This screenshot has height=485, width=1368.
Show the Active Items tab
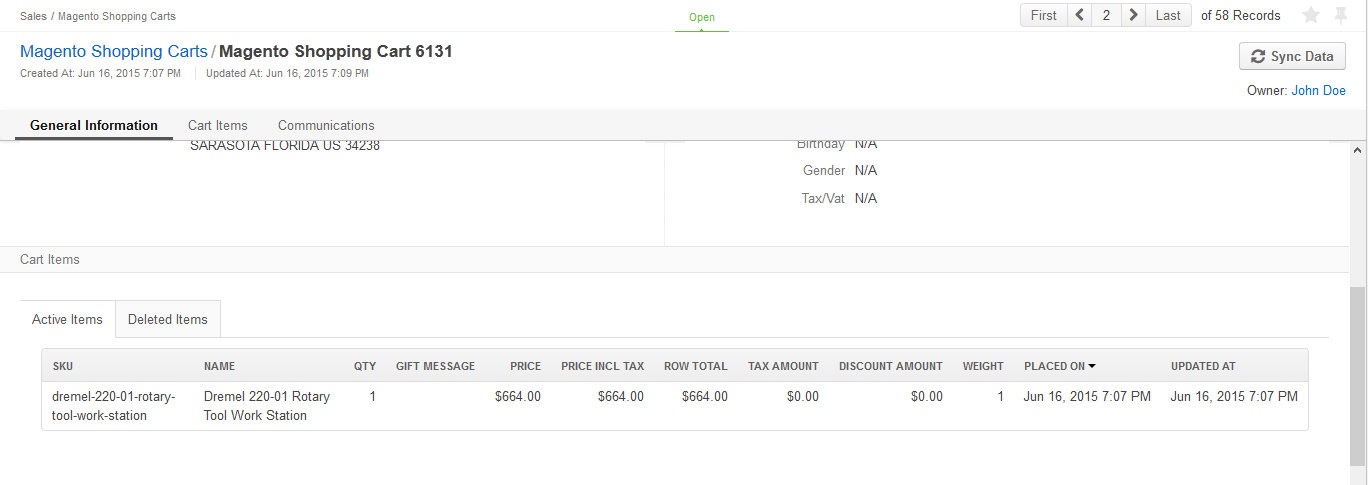pos(67,319)
